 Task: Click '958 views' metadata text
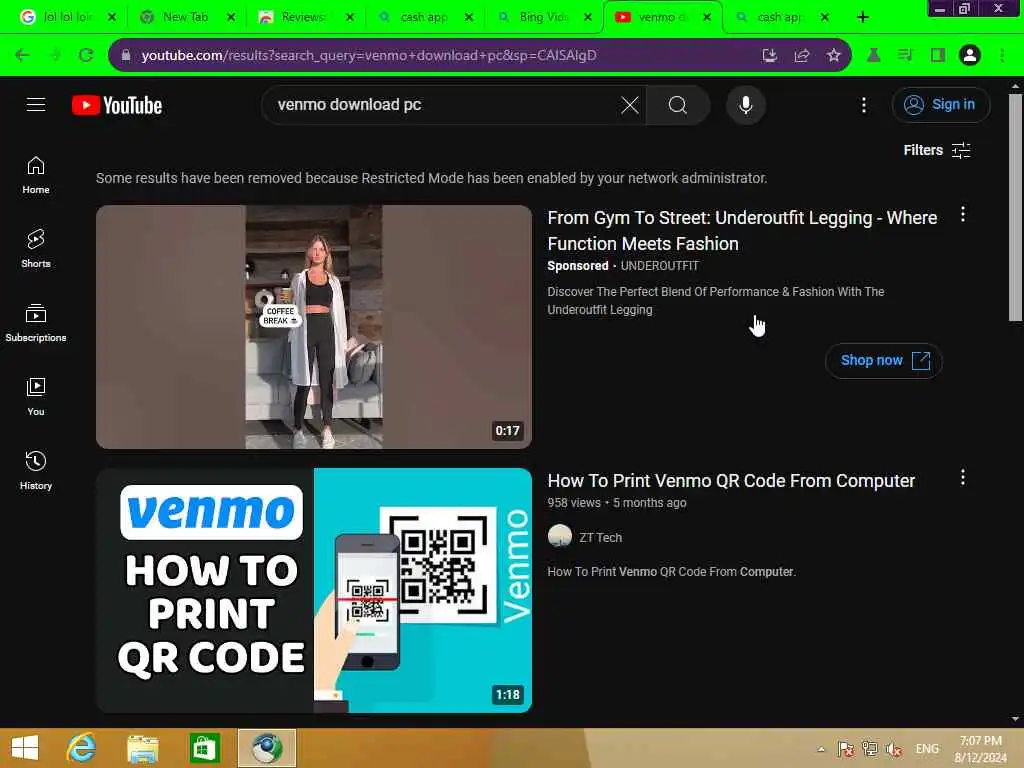point(573,503)
